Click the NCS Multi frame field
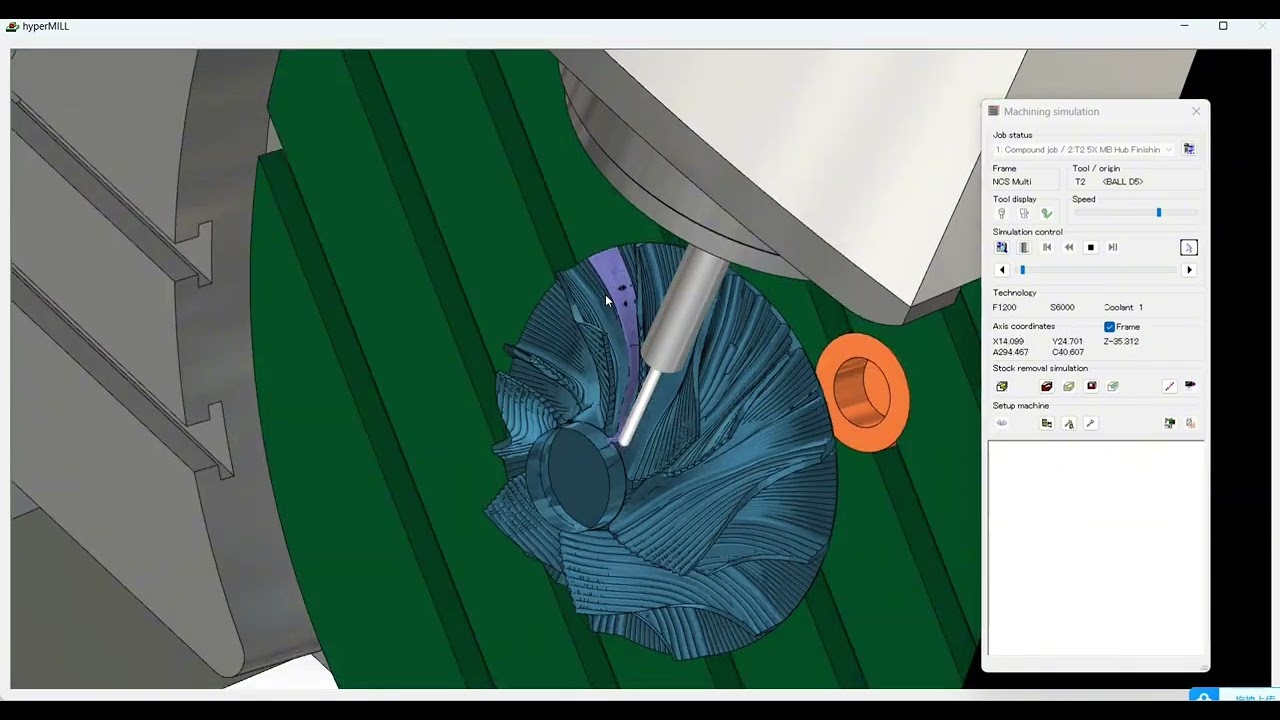Image resolution: width=1280 pixels, height=720 pixels. point(1026,182)
